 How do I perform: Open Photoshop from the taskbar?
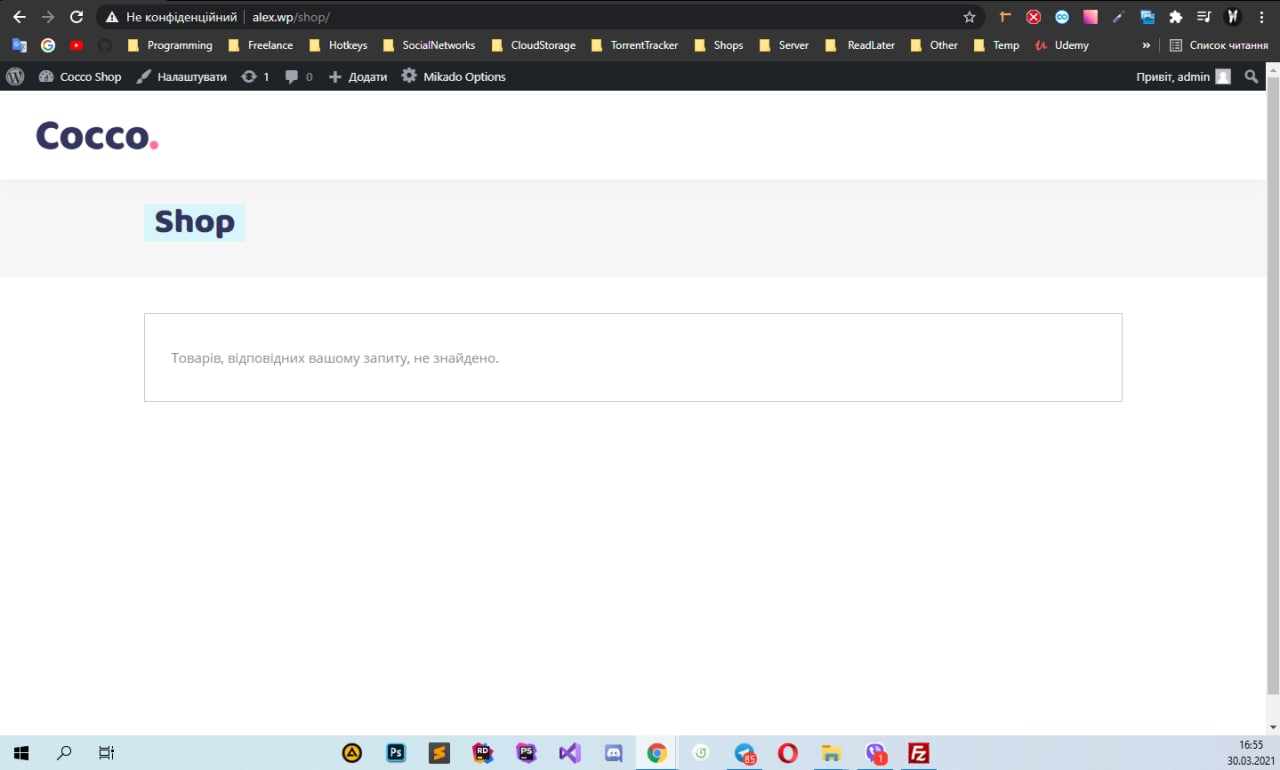396,753
